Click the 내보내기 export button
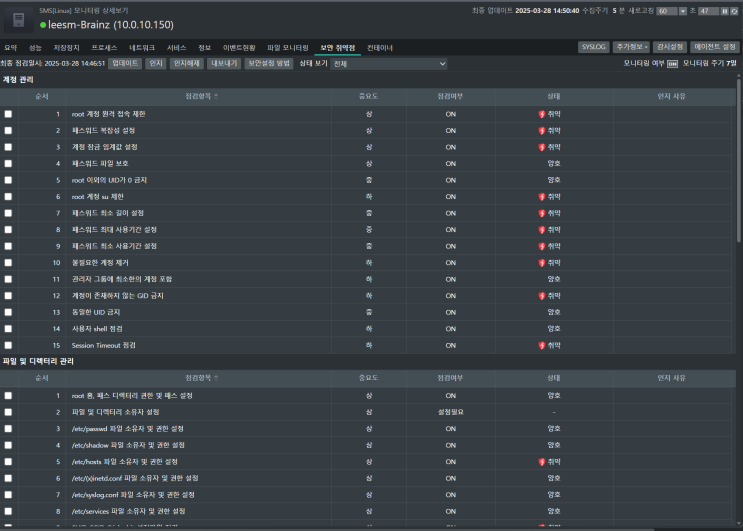Image resolution: width=743 pixels, height=531 pixels. coord(224,63)
